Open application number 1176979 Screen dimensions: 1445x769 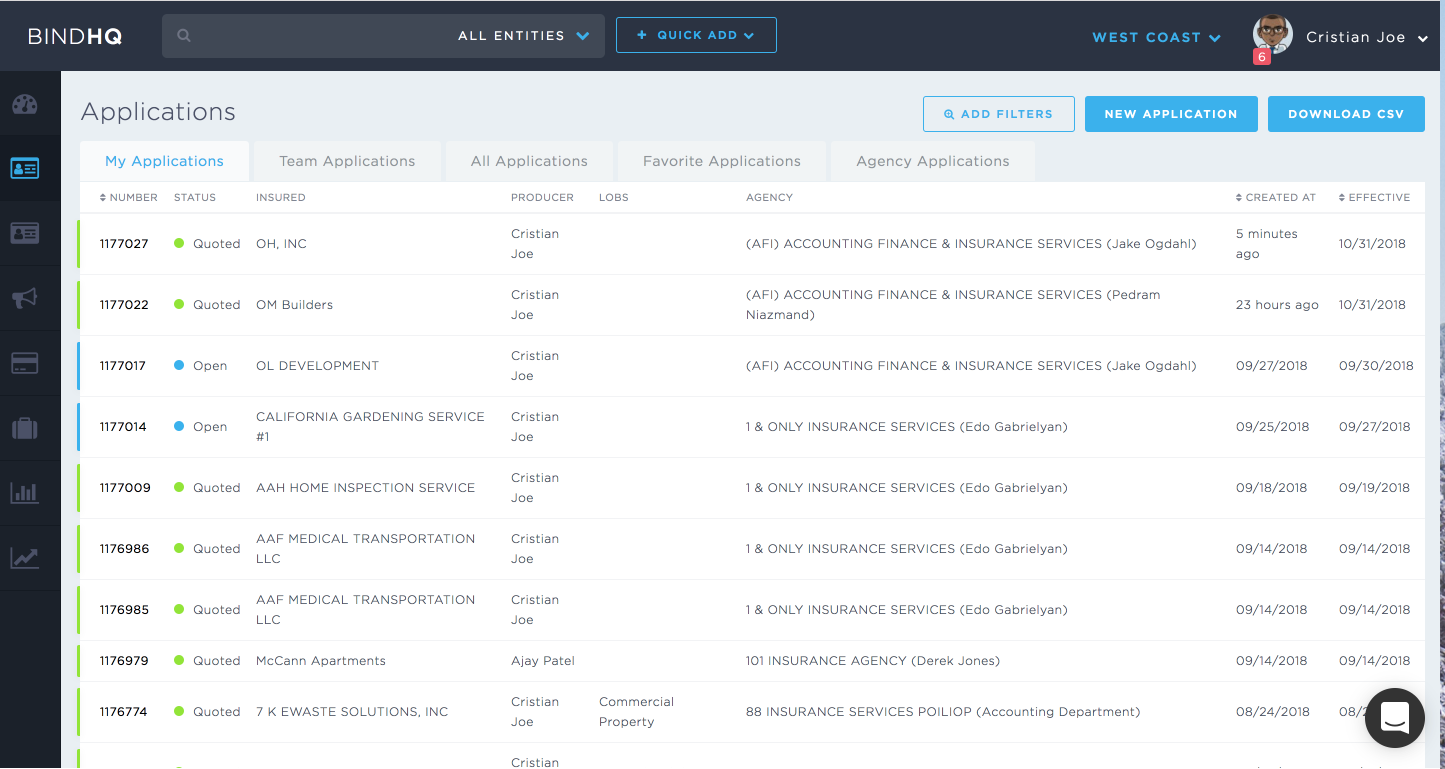pyautogui.click(x=124, y=661)
